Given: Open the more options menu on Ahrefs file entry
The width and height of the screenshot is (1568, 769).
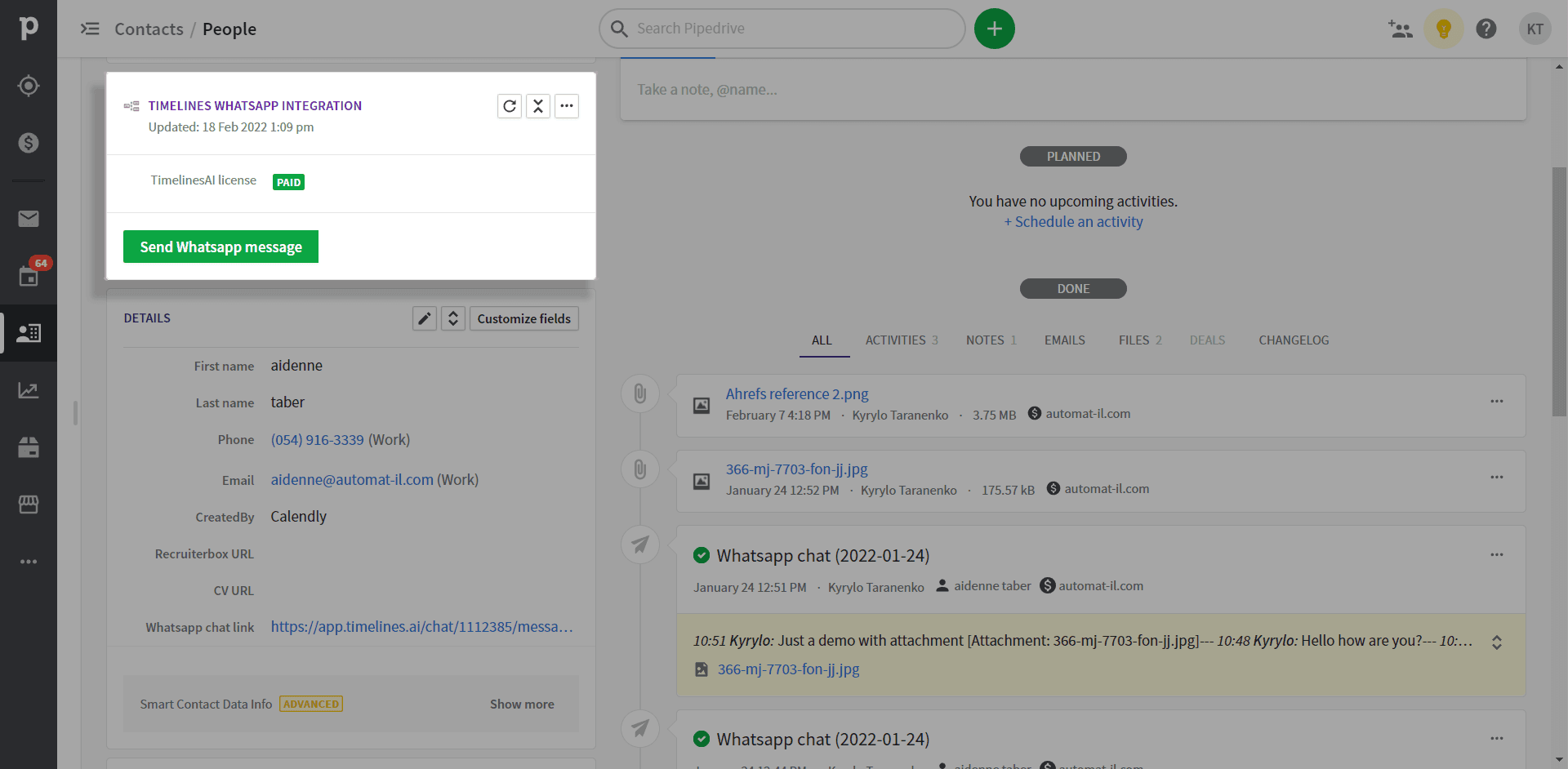Looking at the screenshot, I should click(x=1497, y=401).
